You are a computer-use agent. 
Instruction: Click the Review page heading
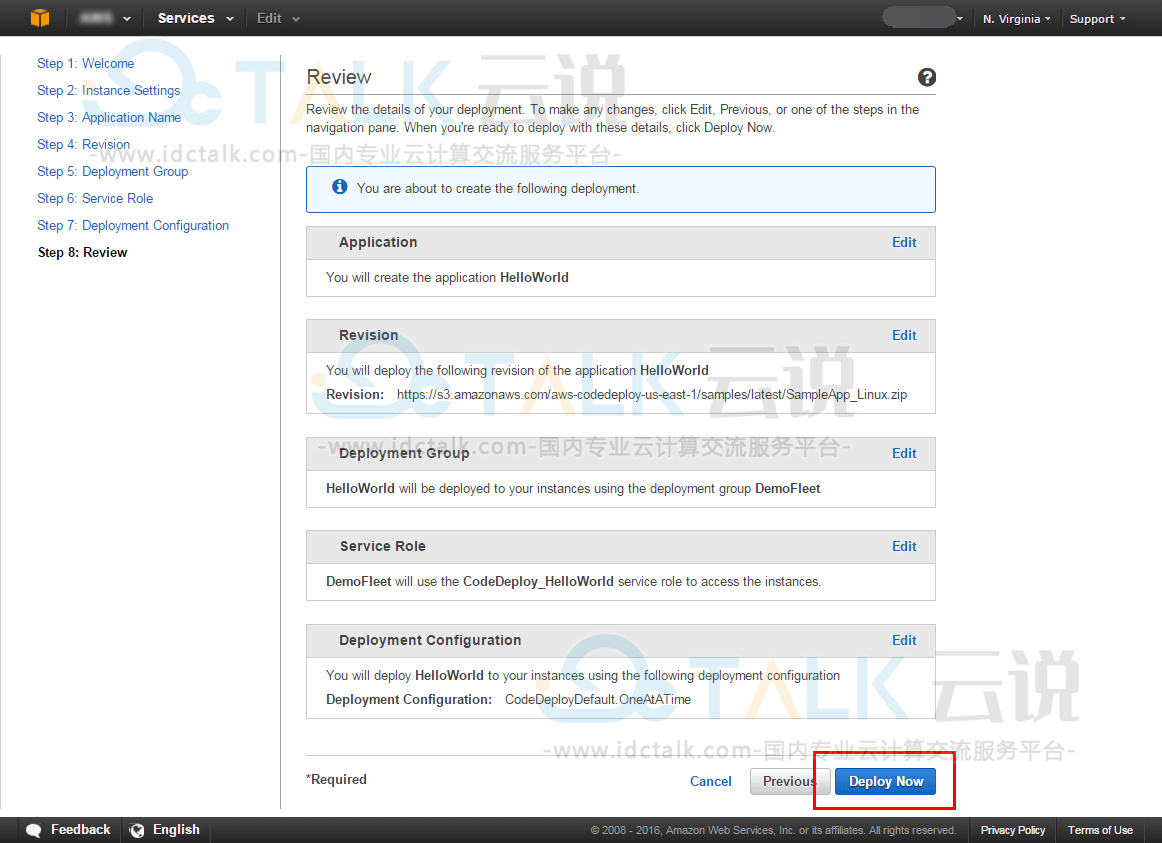click(x=339, y=77)
